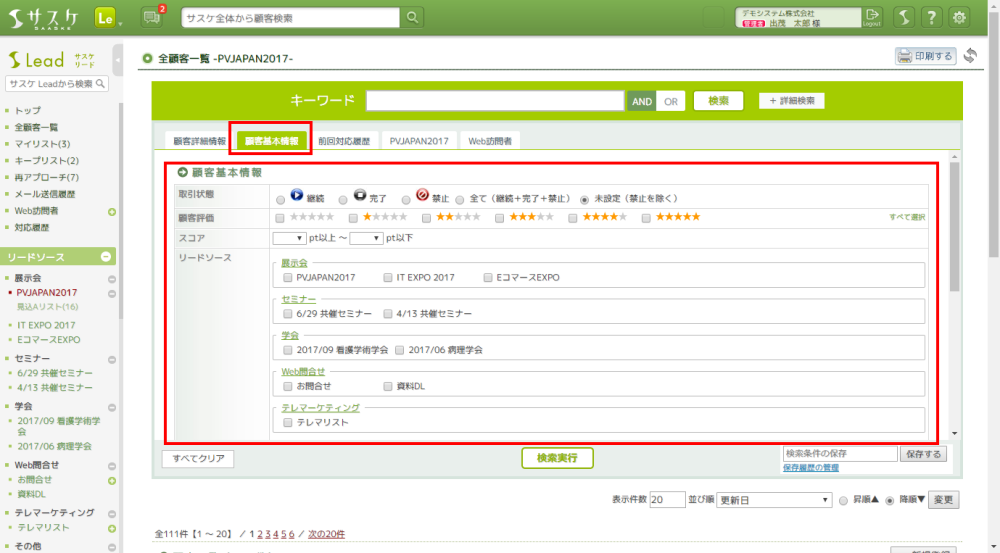Switch to the PVJAPAN2017 tab

click(419, 141)
